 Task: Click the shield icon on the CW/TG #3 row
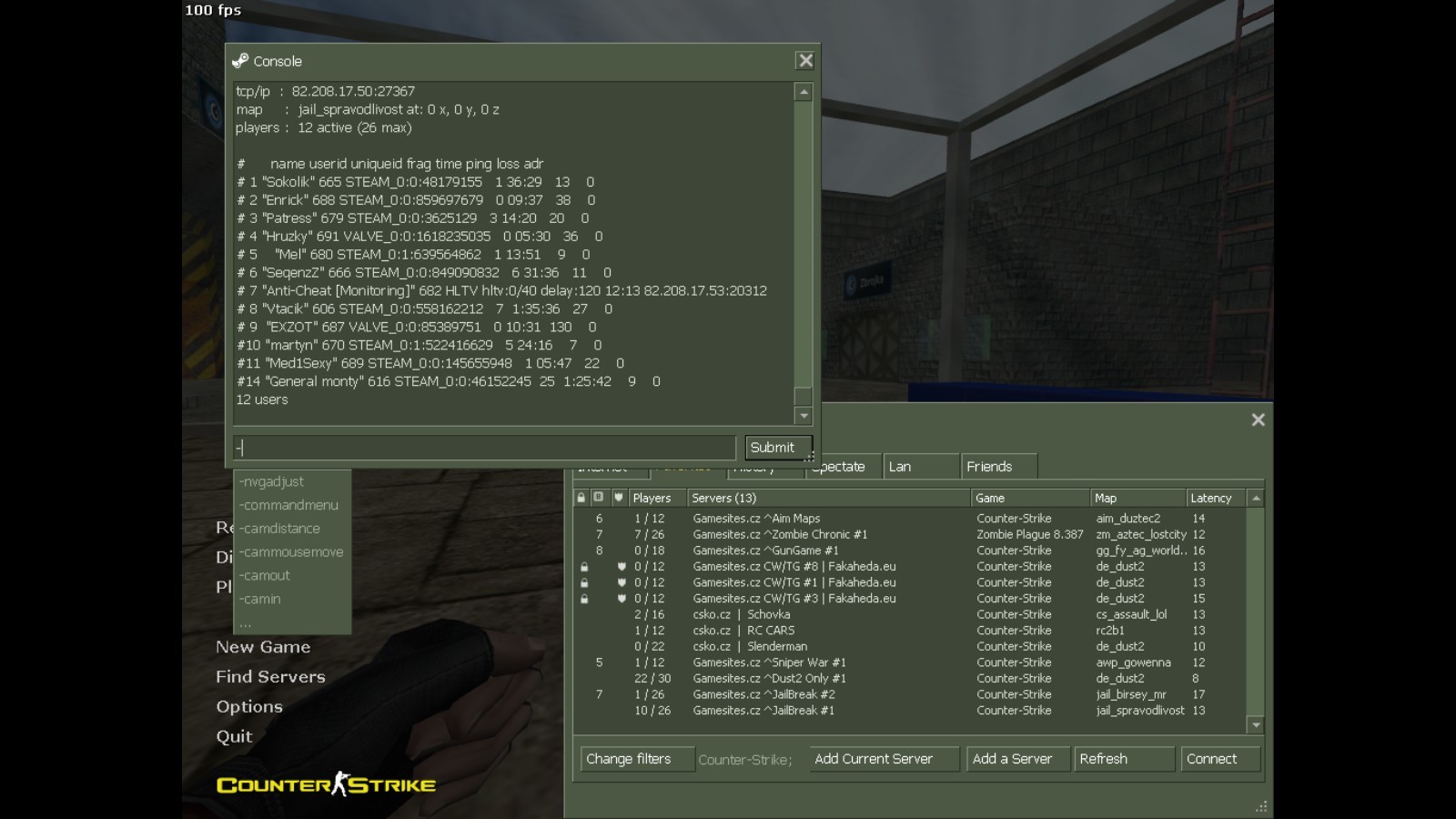622,599
